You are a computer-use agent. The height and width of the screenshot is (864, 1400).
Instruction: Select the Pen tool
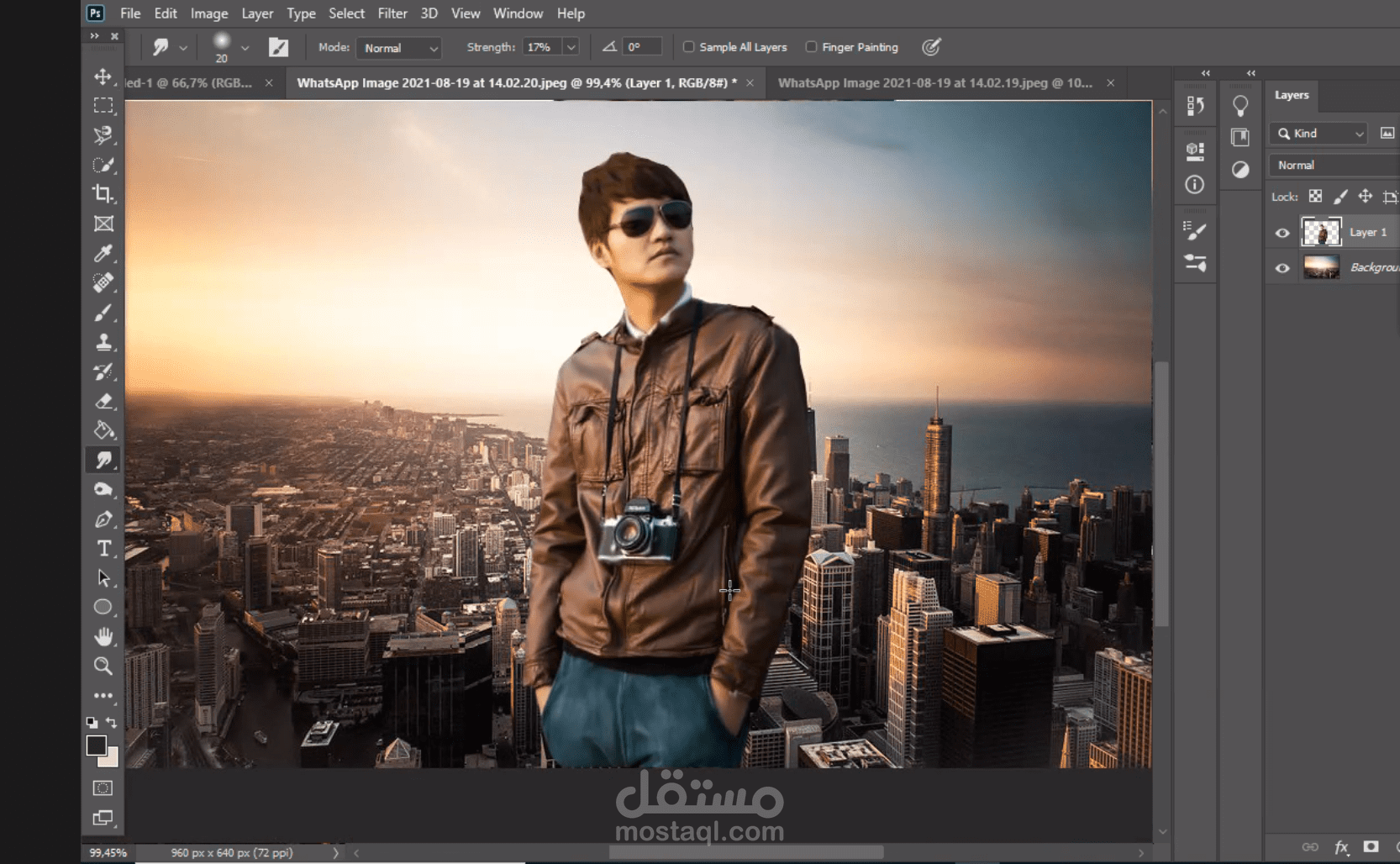(103, 519)
